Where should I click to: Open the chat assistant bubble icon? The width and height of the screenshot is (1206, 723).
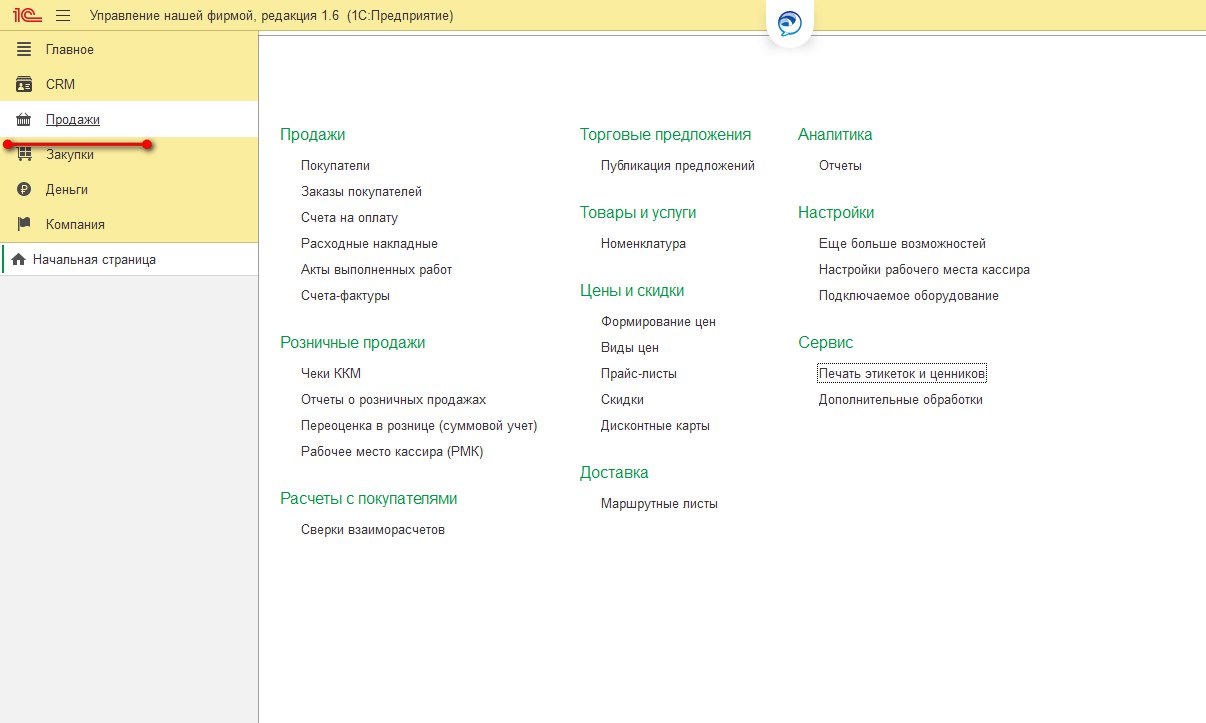click(790, 23)
